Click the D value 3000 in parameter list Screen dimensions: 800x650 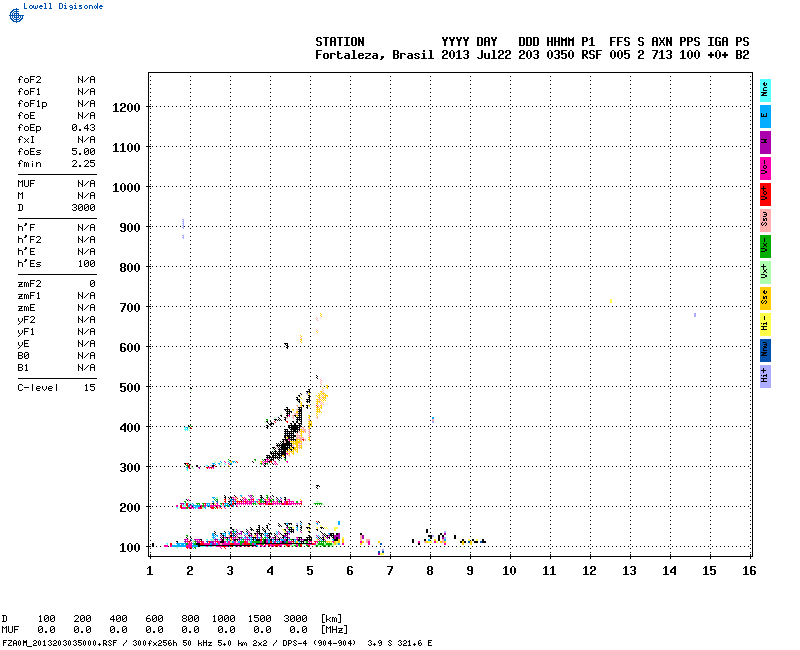click(83, 208)
